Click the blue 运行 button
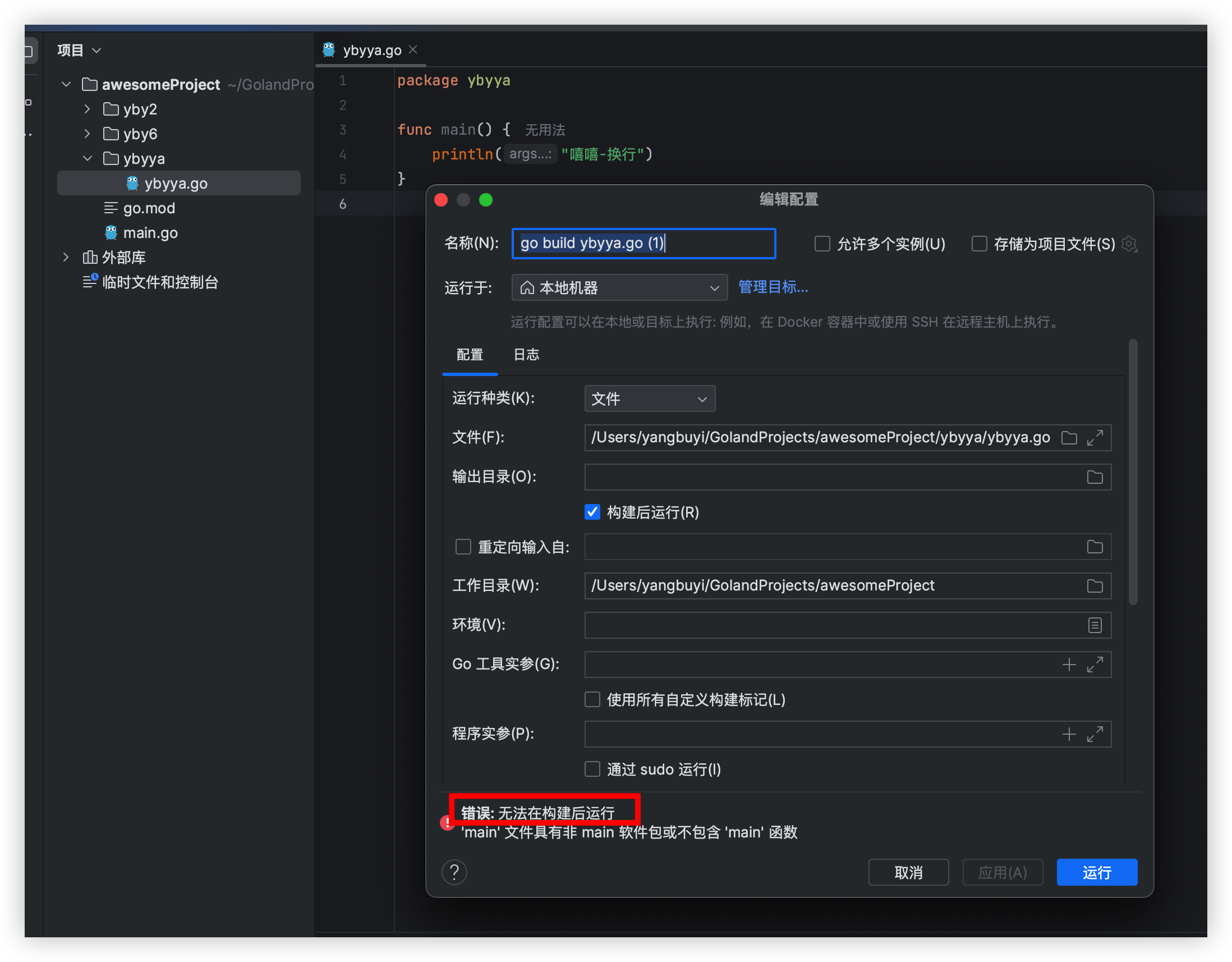This screenshot has width=1232, height=962. coord(1097,873)
